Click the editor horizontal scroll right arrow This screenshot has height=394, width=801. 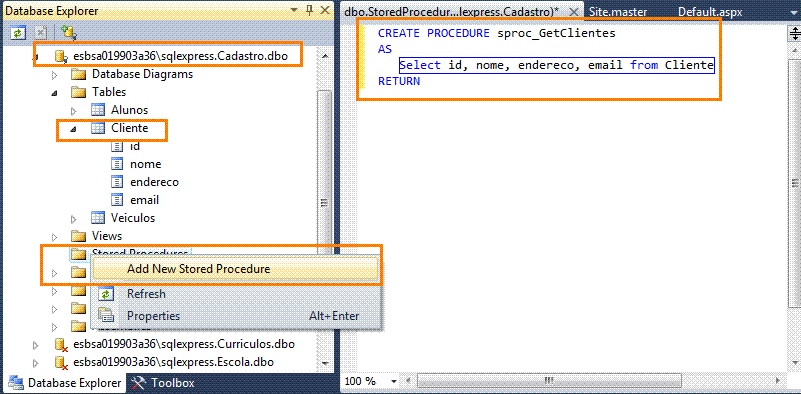(x=779, y=381)
